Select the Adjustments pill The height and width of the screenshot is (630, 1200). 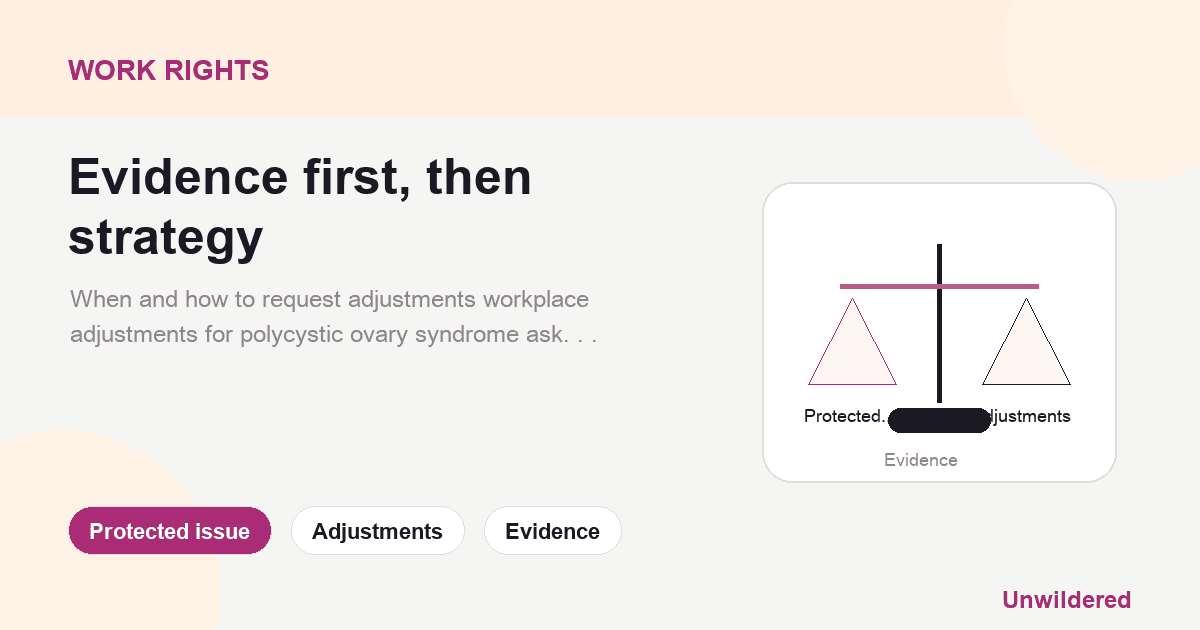377,531
